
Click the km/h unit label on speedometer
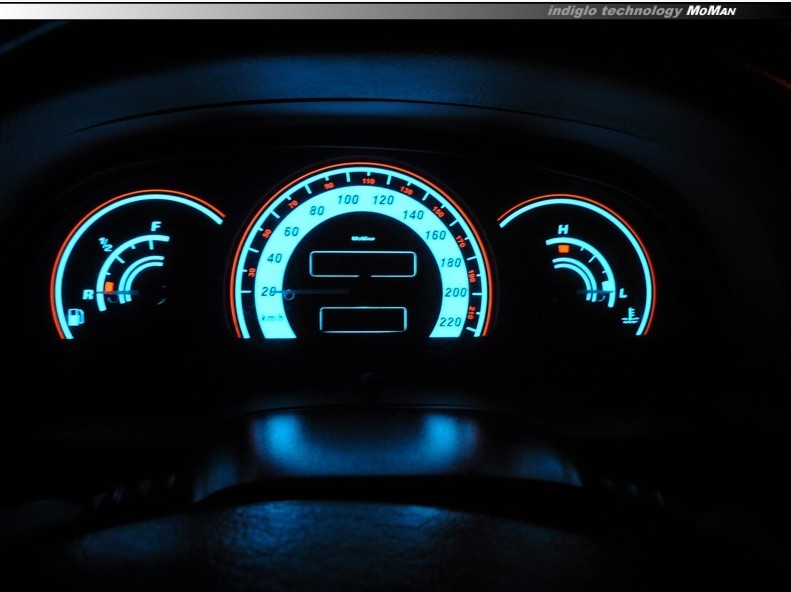coord(270,317)
